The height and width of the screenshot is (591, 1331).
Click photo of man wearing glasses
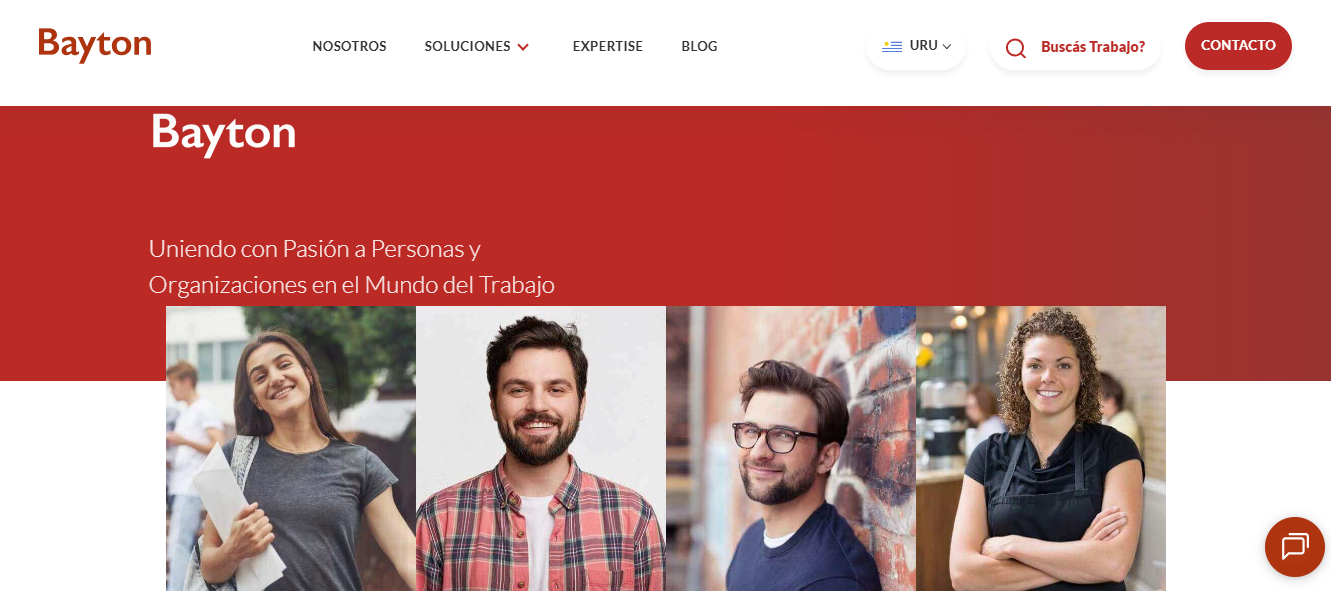click(x=791, y=448)
